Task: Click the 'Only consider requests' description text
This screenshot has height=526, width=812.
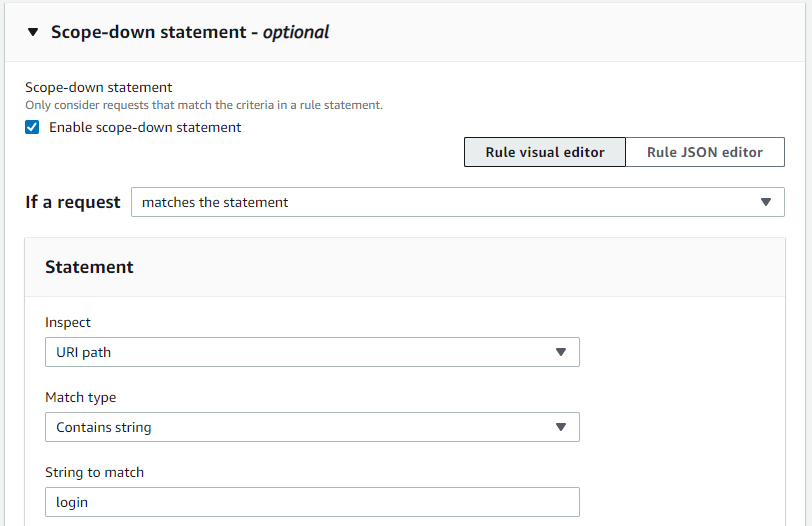Action: coord(204,105)
